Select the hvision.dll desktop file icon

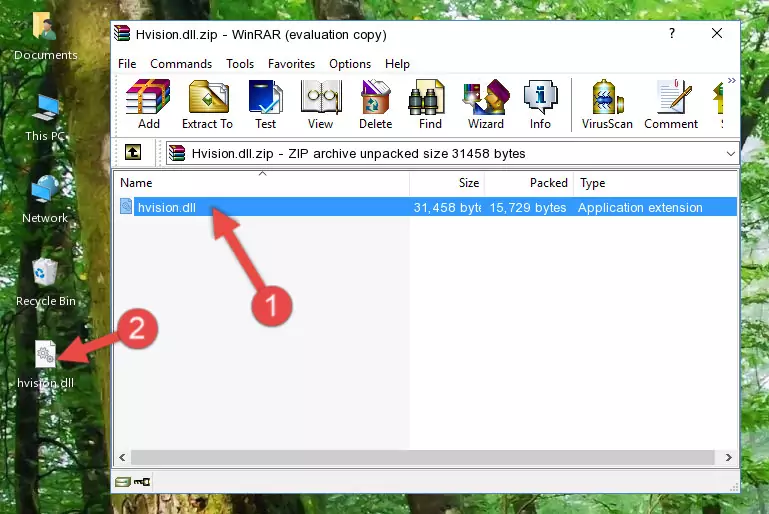46,365
